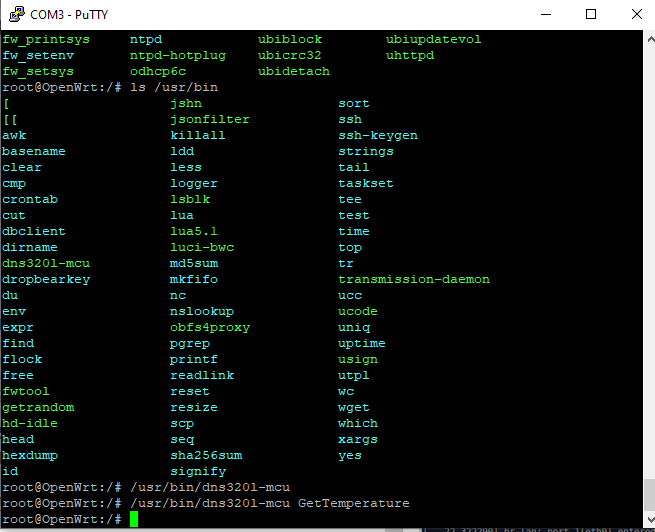Click the 'fw_setsys' entry
The height and width of the screenshot is (532, 655).
click(38, 71)
